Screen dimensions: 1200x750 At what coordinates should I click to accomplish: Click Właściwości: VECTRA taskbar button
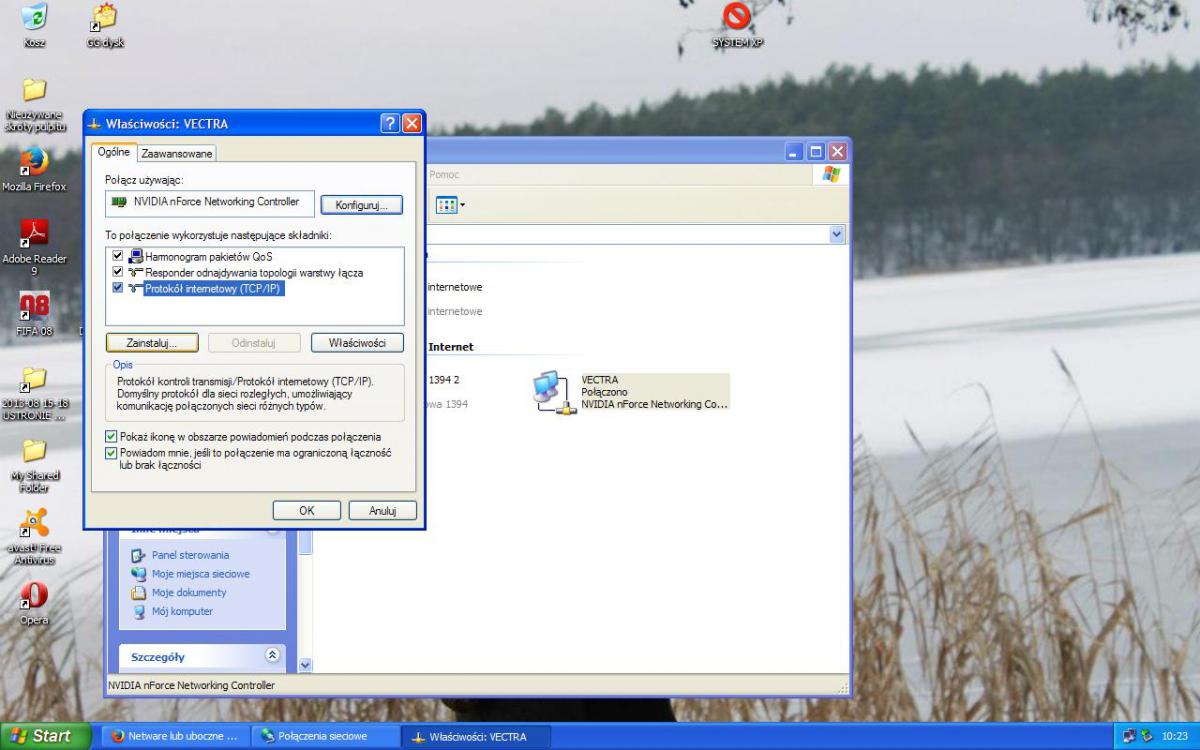pos(478,736)
